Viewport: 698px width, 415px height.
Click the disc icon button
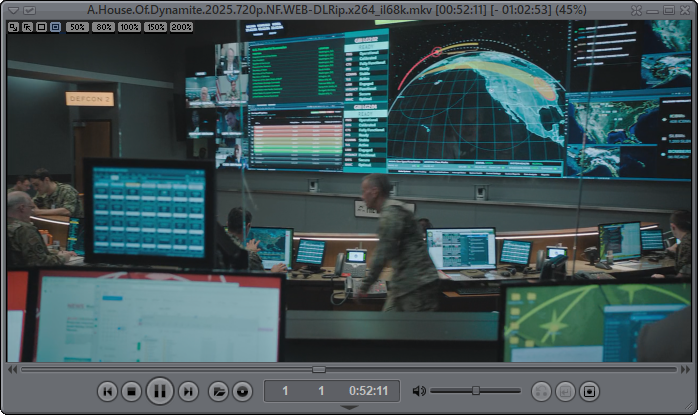coord(241,391)
